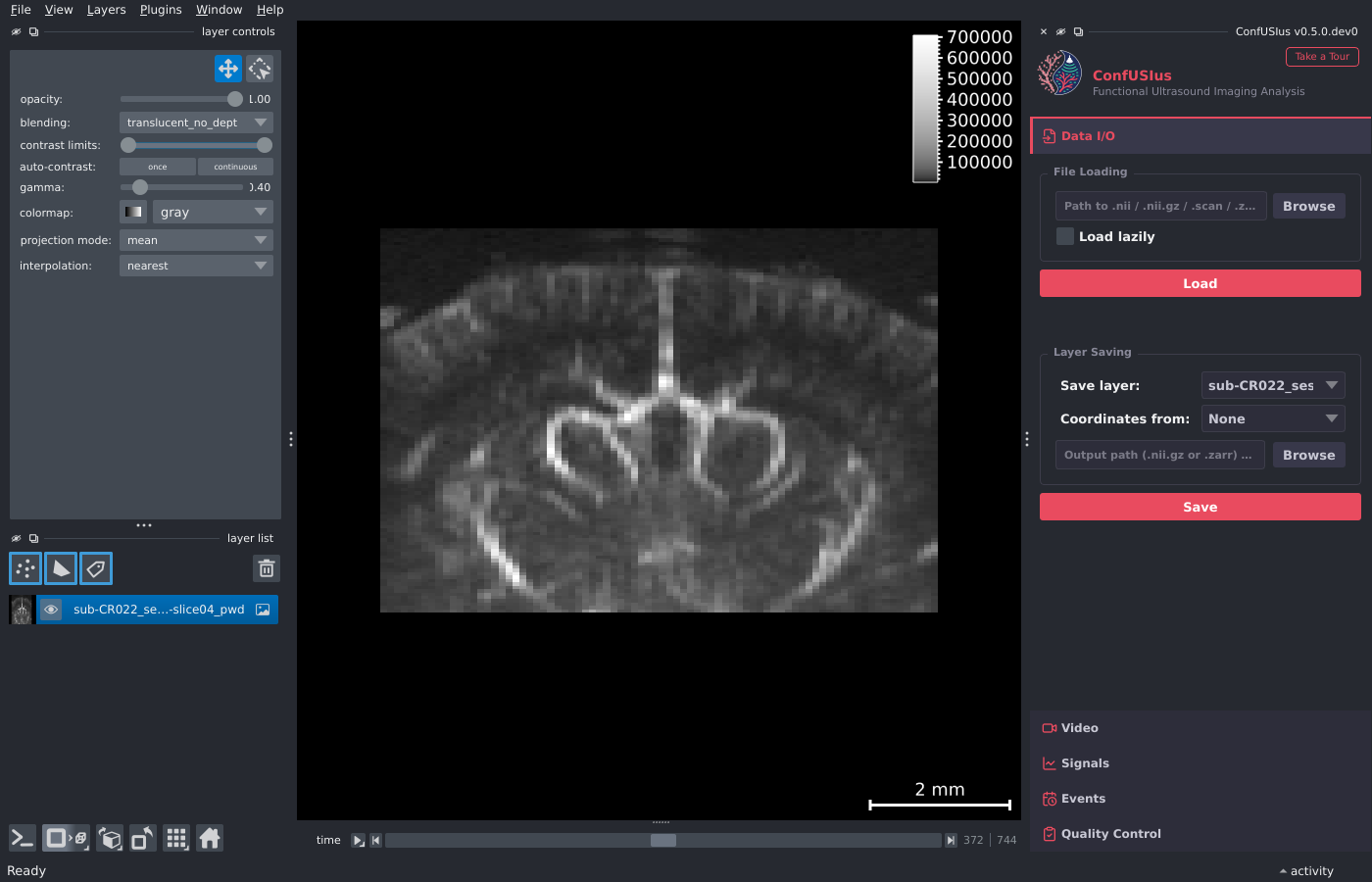The width and height of the screenshot is (1372, 882).
Task: Click Browse for file loading path
Action: coord(1308,206)
